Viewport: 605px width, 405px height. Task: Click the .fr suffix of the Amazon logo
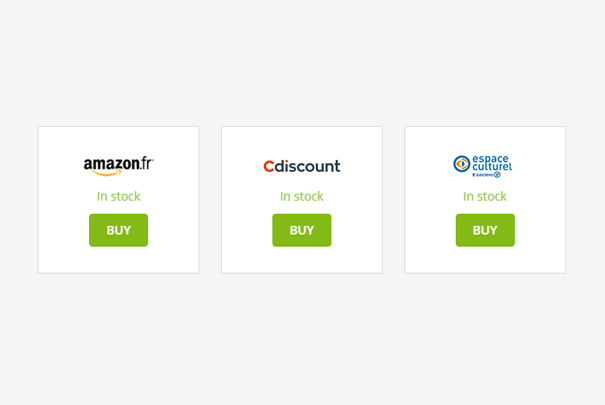[147, 164]
